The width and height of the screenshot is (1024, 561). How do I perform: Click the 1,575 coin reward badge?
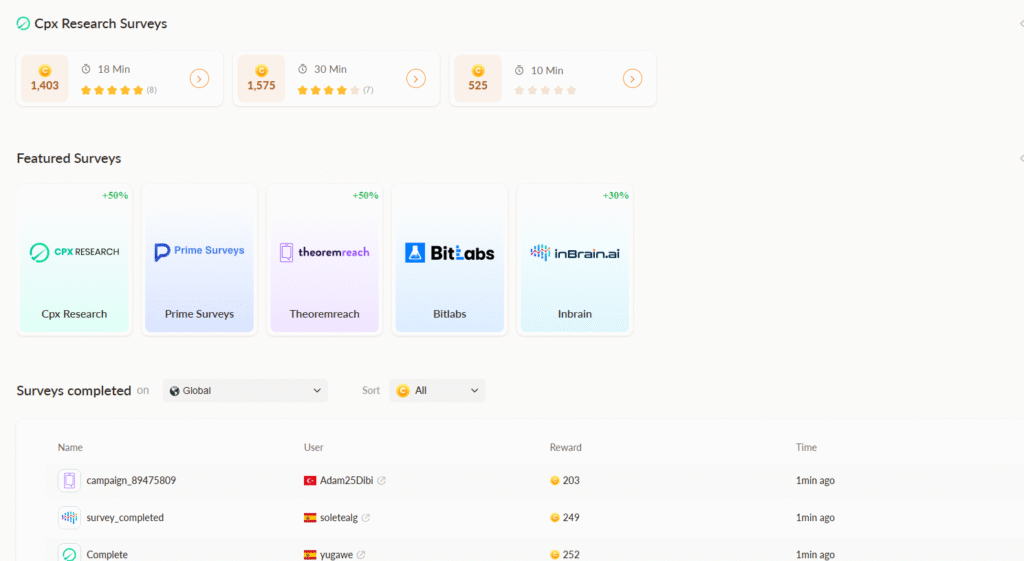[x=261, y=78]
